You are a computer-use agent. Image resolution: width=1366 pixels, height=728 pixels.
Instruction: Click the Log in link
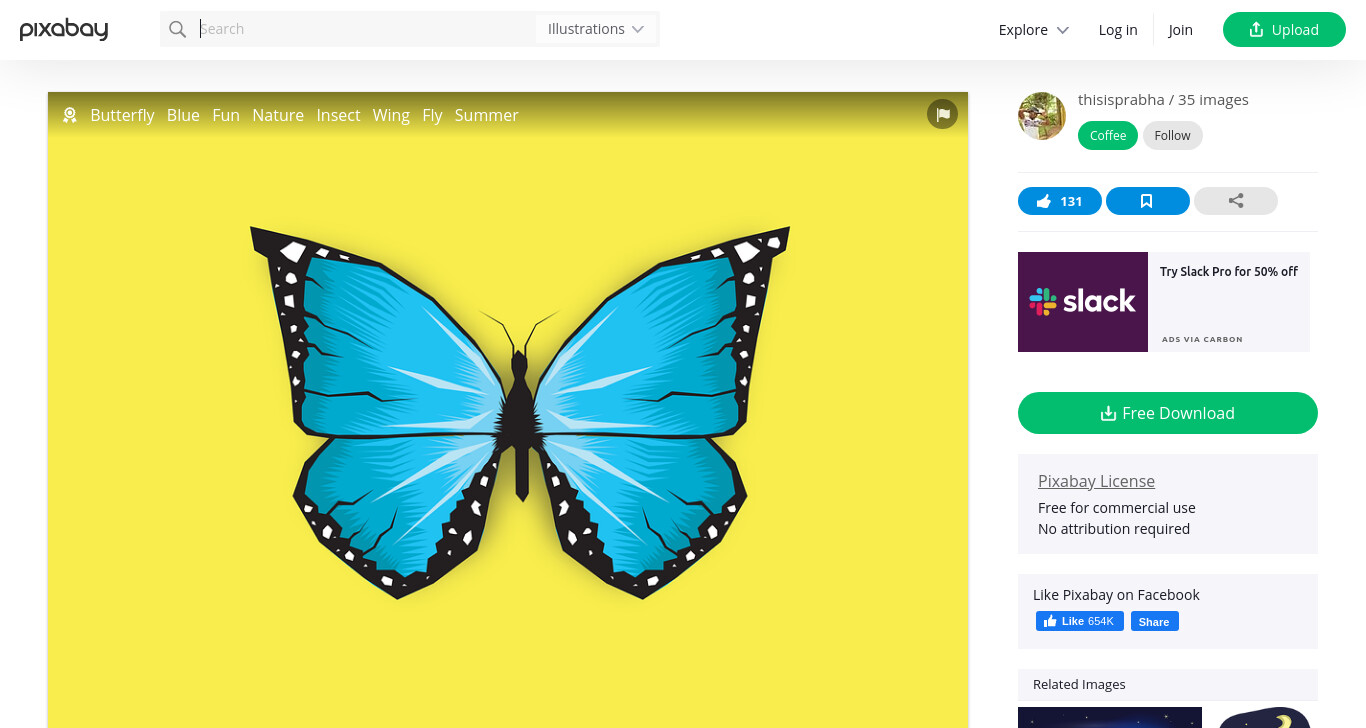click(x=1118, y=30)
